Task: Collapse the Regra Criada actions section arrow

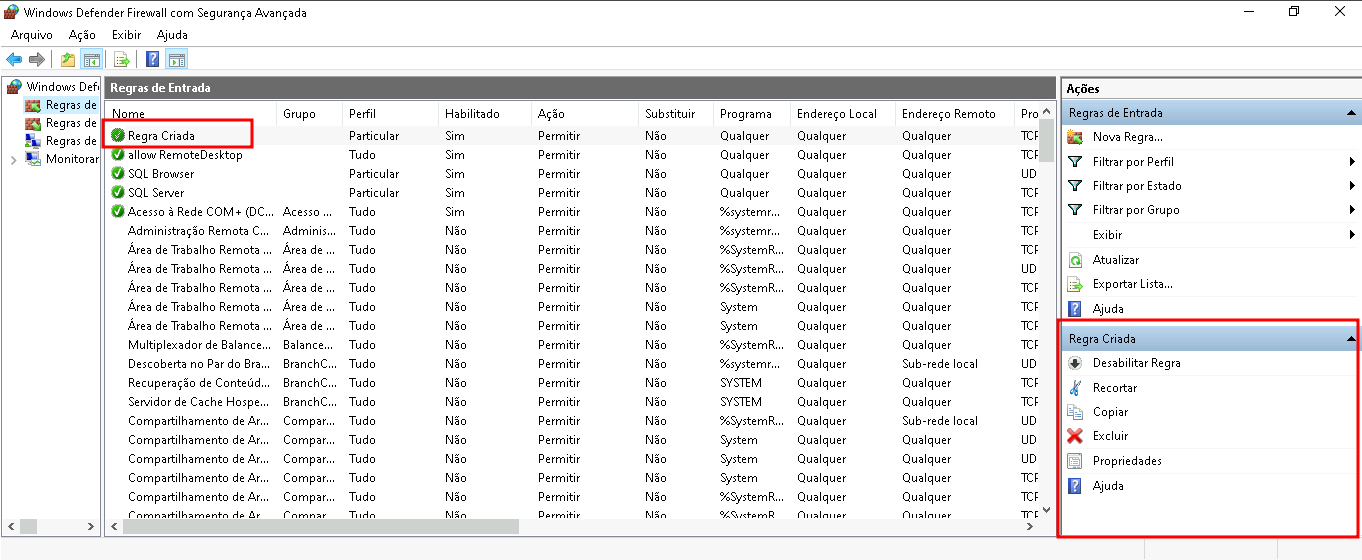Action: [x=1351, y=339]
